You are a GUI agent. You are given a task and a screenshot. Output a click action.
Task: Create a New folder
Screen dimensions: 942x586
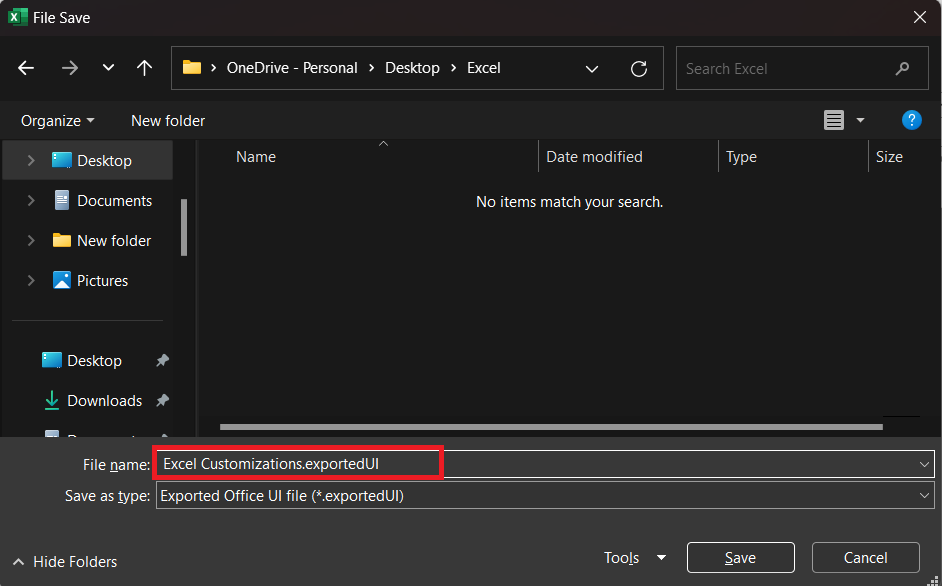(168, 121)
